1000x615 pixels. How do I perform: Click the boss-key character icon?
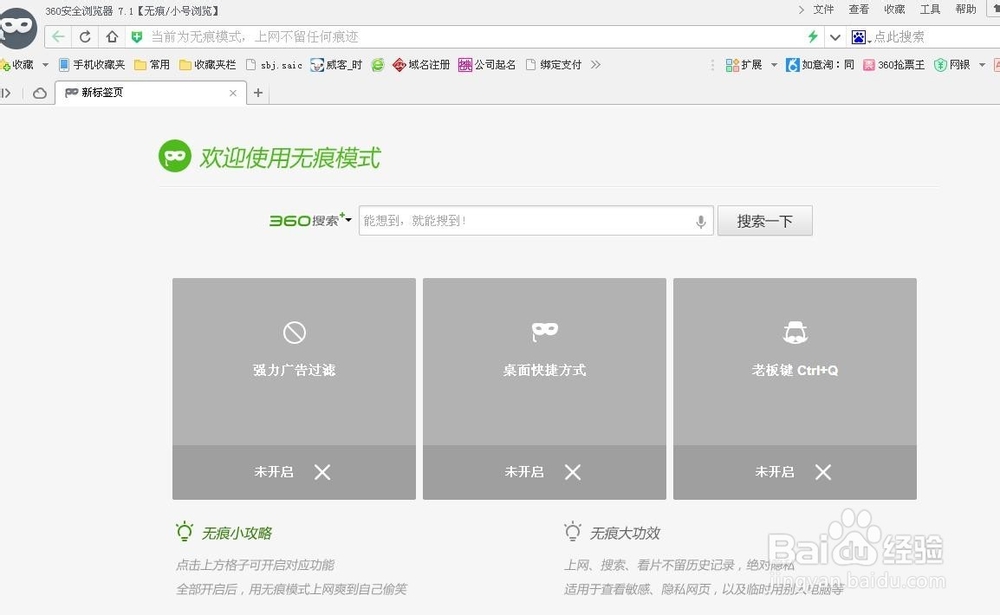[795, 332]
